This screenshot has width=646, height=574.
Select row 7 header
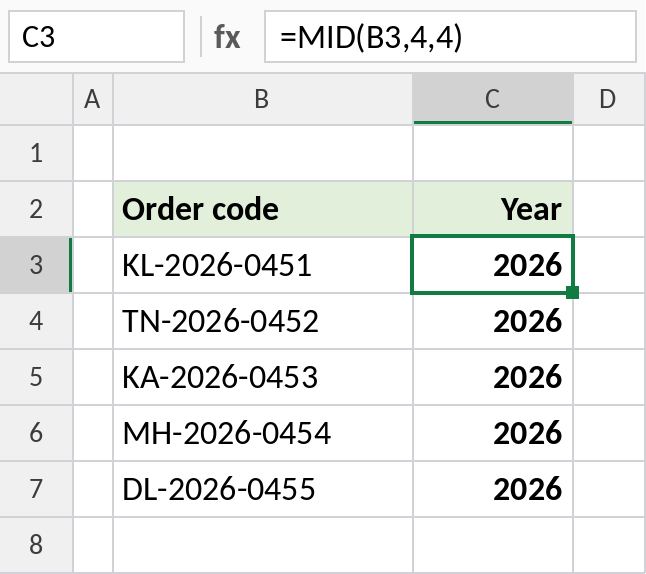pos(36,489)
